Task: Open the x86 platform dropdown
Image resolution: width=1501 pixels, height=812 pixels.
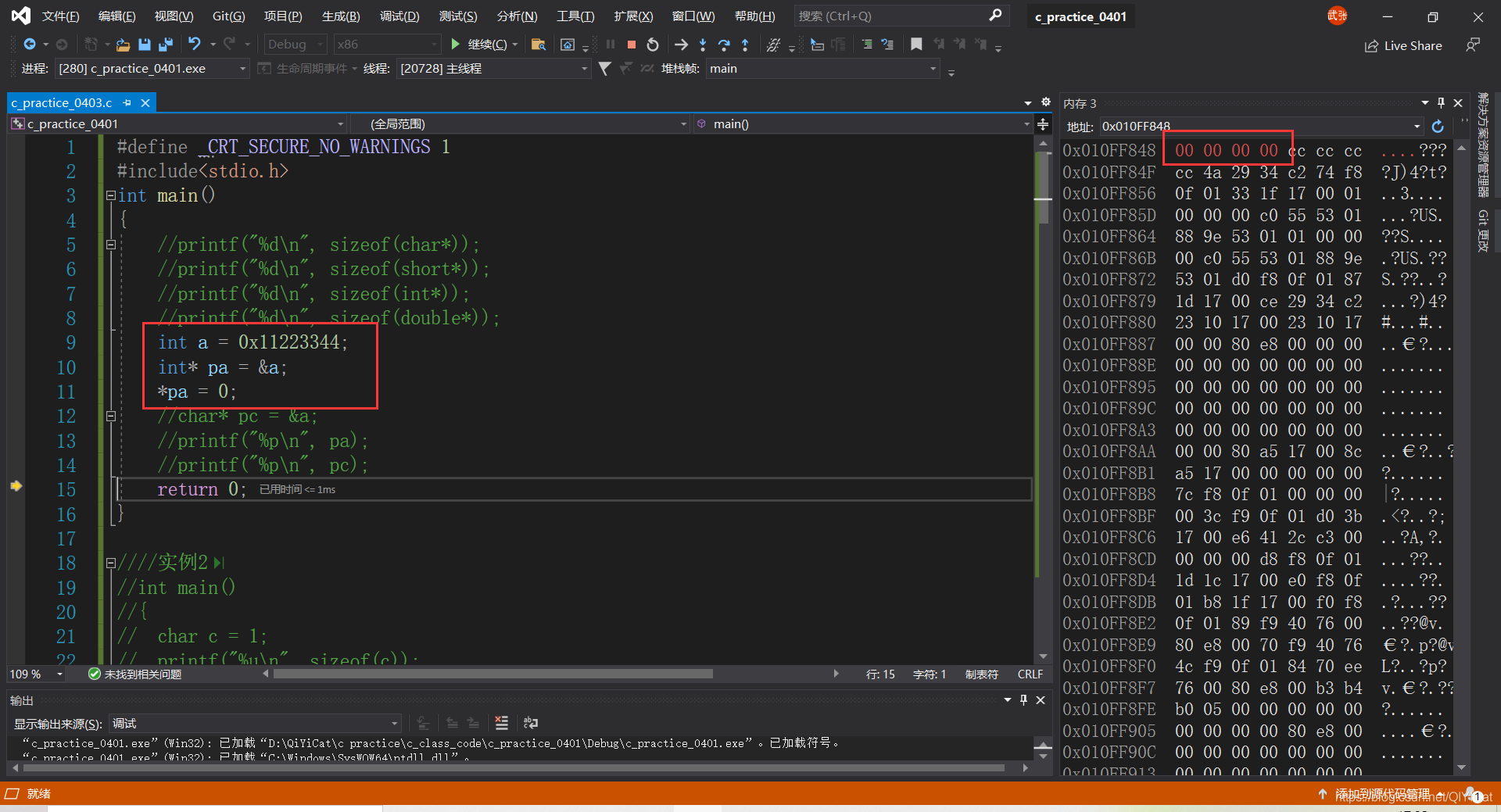Action: click(x=386, y=45)
